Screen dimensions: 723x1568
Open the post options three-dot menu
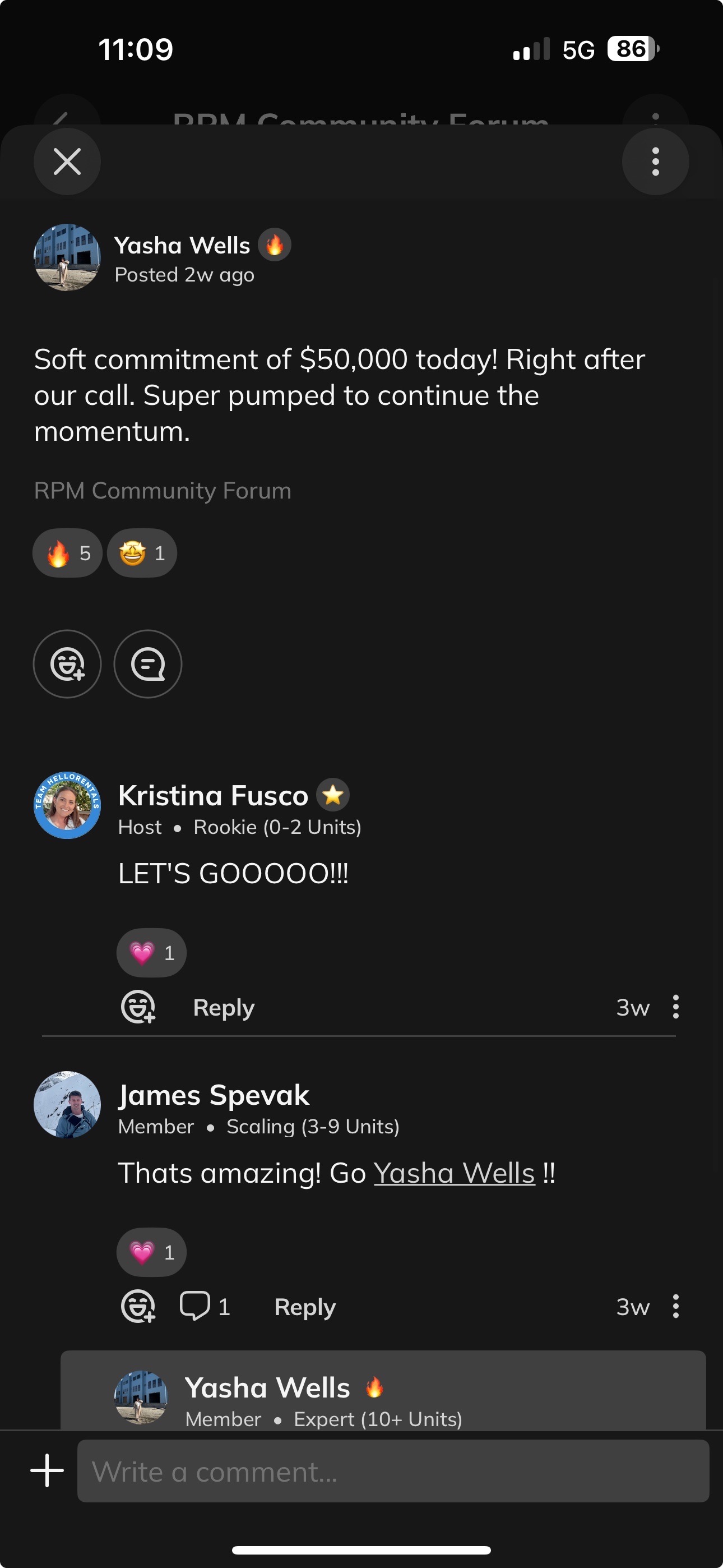click(655, 162)
